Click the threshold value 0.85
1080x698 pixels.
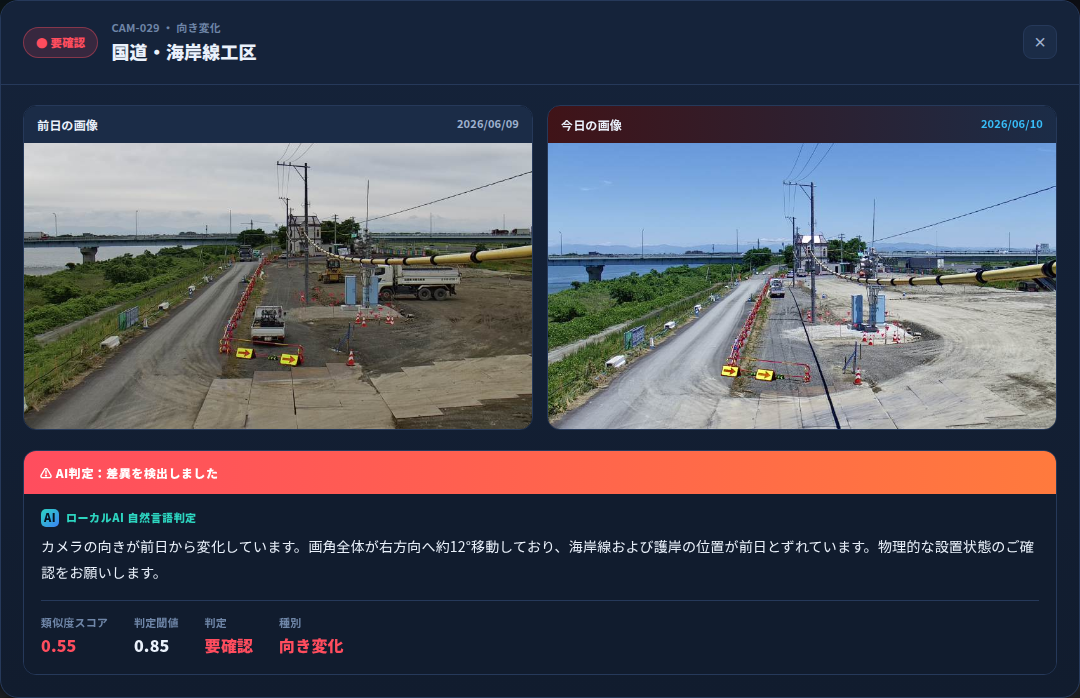pos(152,646)
